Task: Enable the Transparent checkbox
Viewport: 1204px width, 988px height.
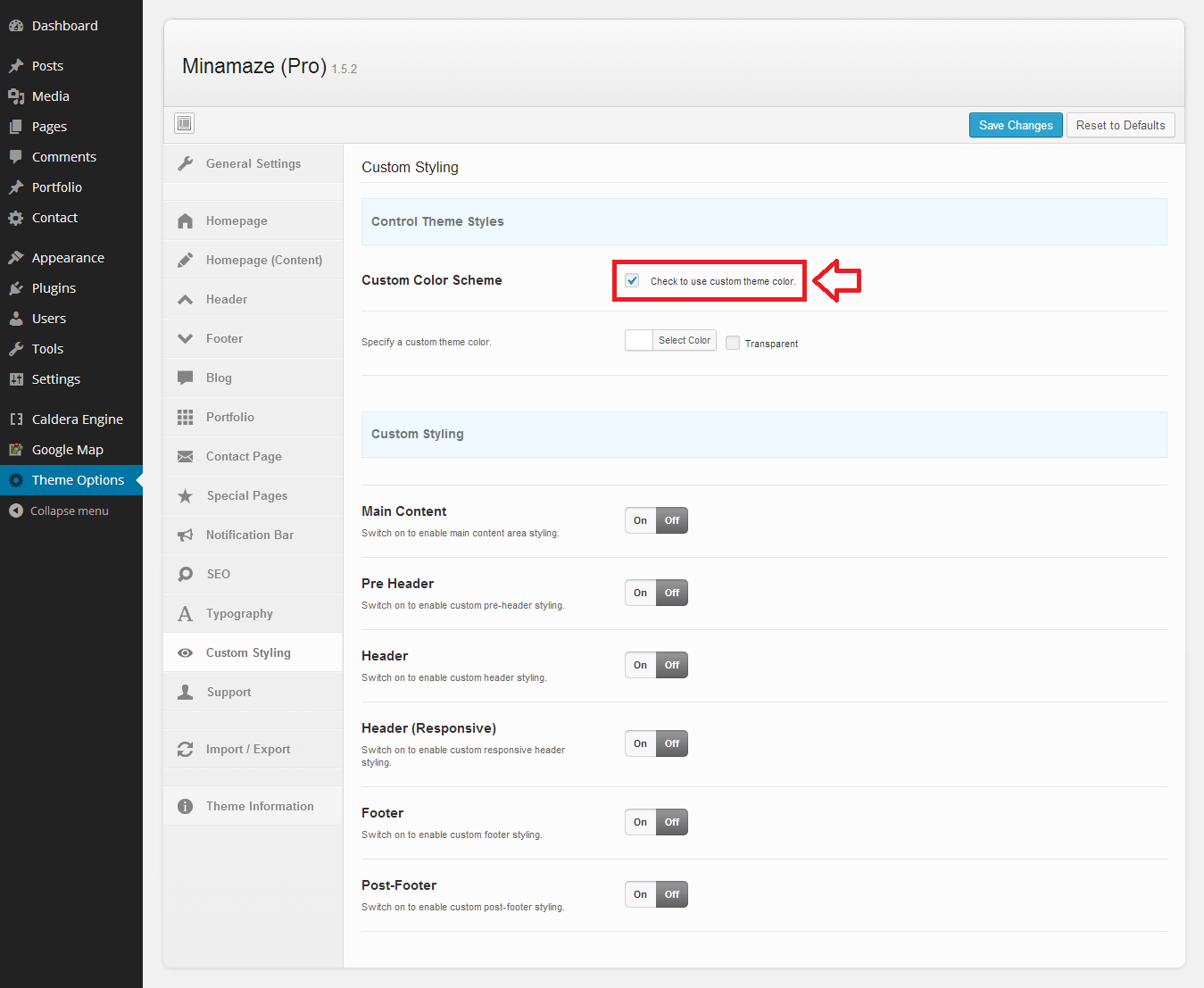Action: coord(733,343)
